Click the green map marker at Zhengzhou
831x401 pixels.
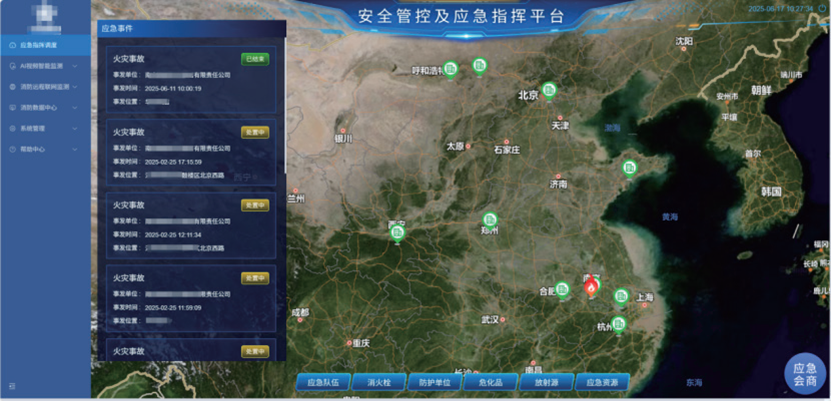(x=489, y=219)
